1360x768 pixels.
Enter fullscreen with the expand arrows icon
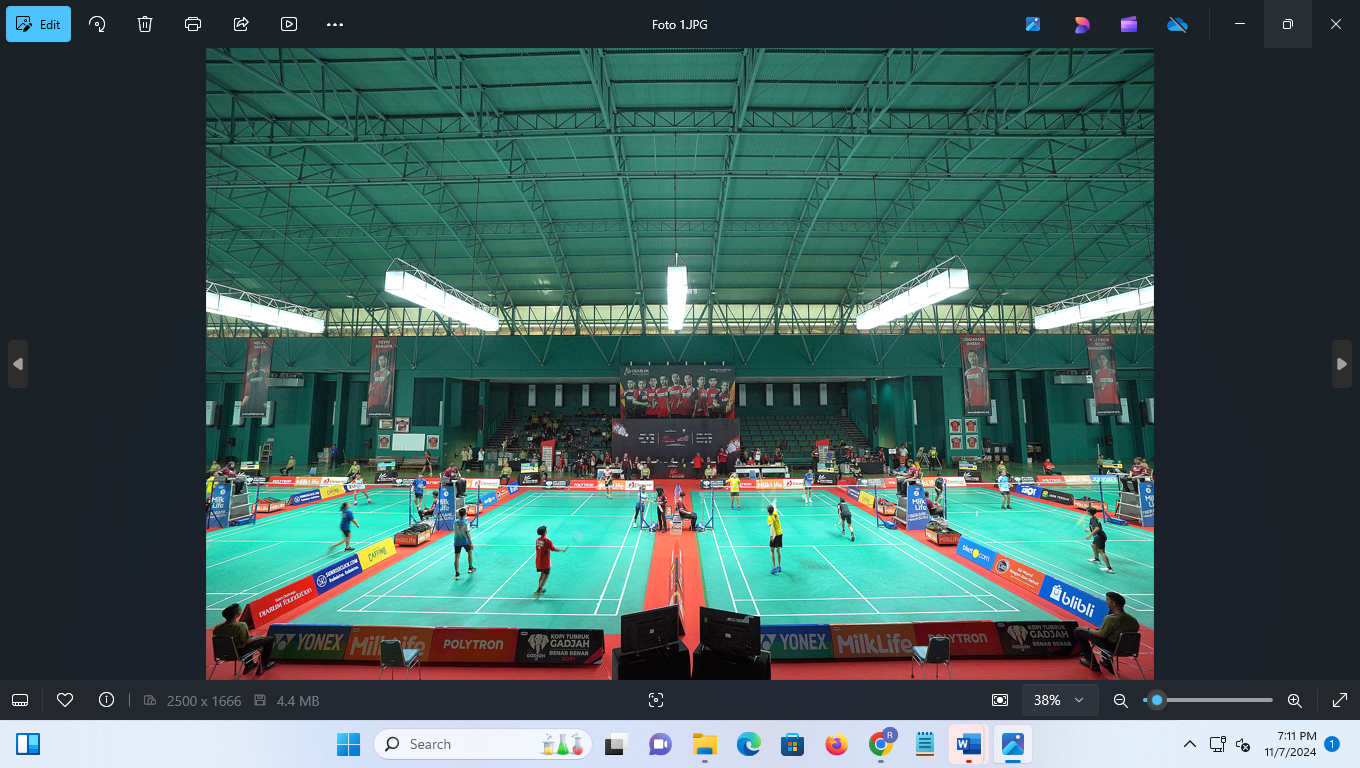click(x=1340, y=700)
